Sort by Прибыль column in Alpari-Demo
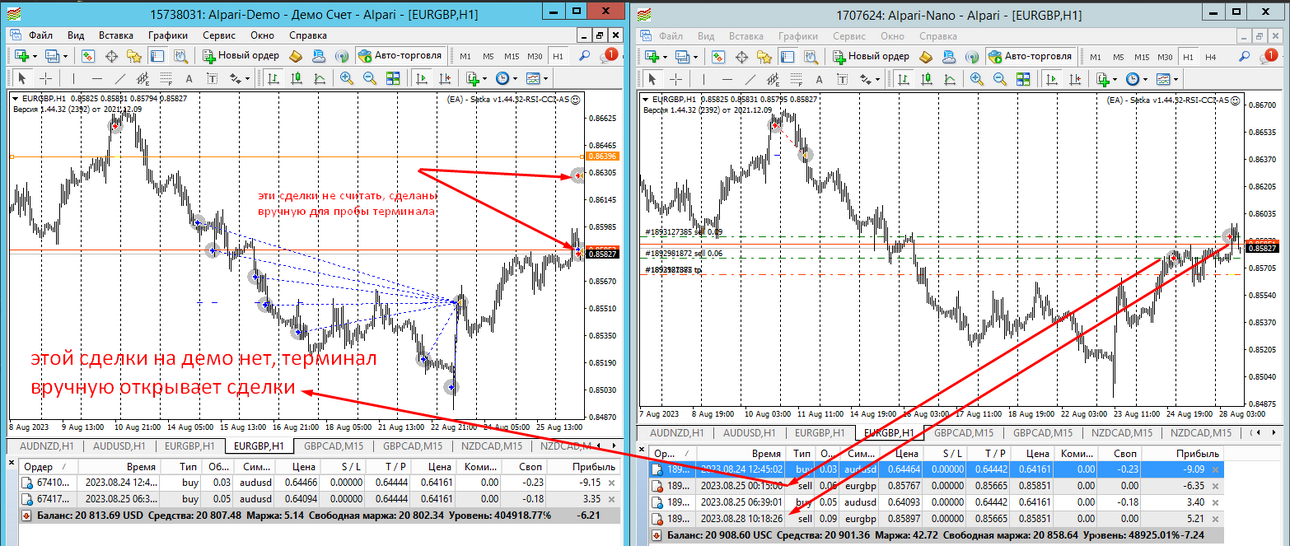Viewport: 1290px width, 546px height. 593,467
